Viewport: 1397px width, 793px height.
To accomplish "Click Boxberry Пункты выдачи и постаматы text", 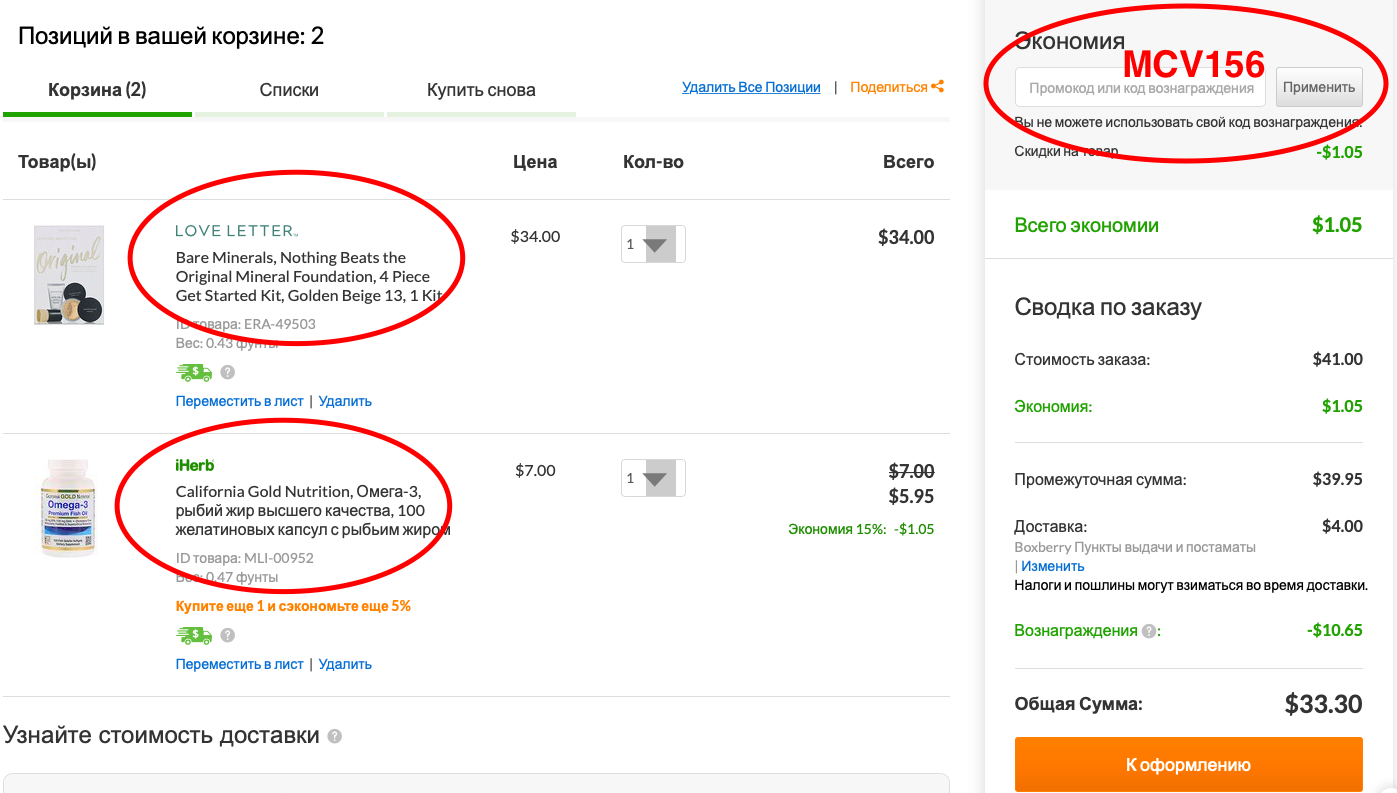I will coord(1135,547).
